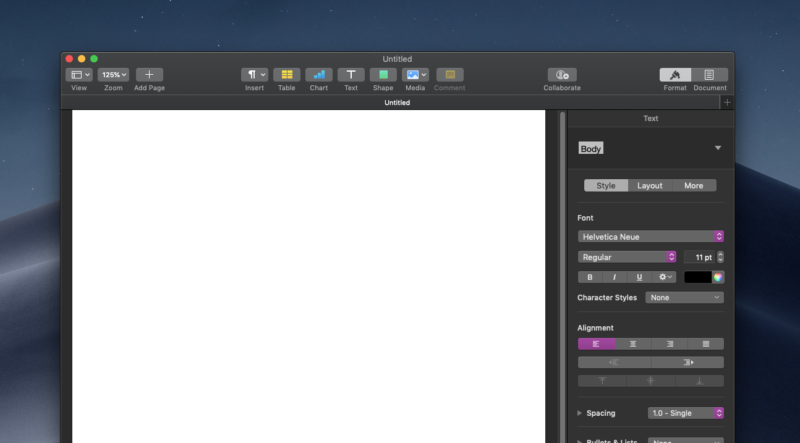Toggle Italic text formatting
The height and width of the screenshot is (443, 800).
pyautogui.click(x=614, y=277)
